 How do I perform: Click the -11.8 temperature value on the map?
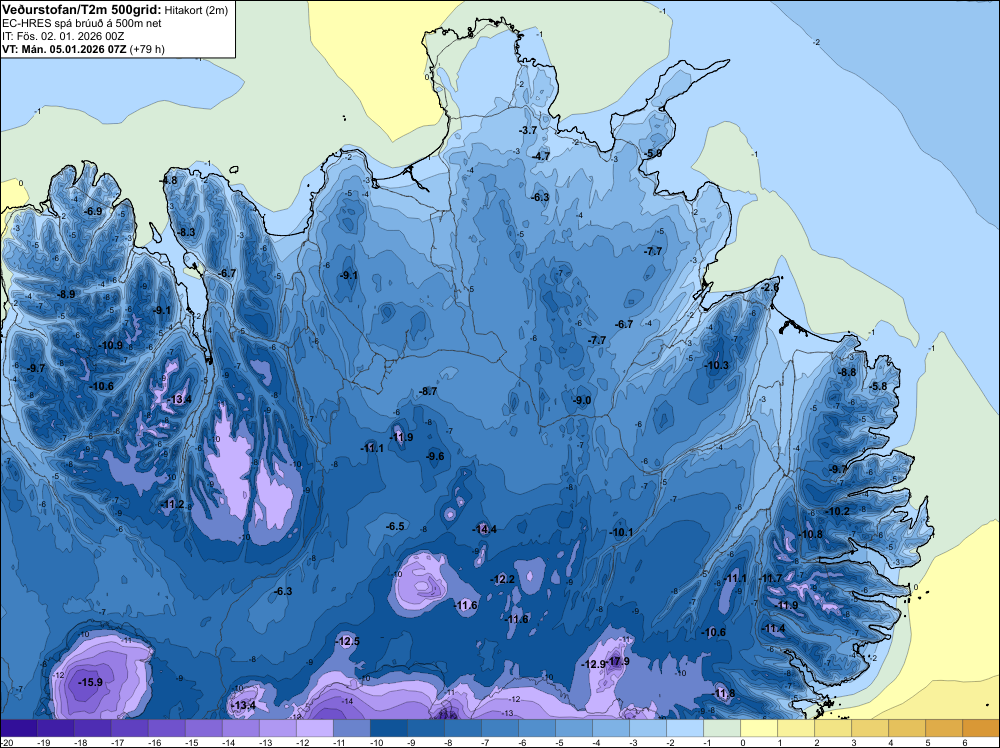tap(723, 693)
